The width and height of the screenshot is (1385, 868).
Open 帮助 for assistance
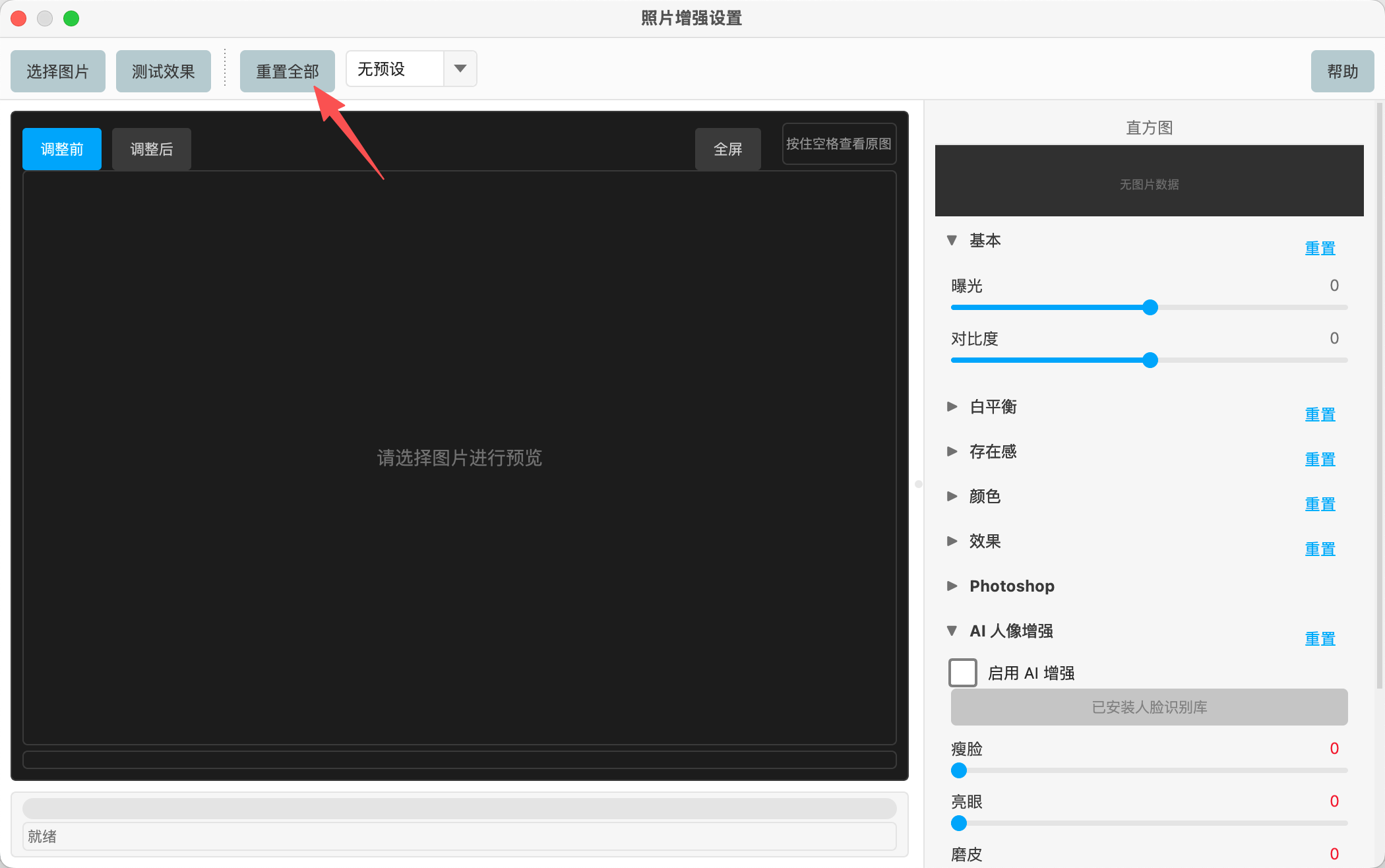1343,71
